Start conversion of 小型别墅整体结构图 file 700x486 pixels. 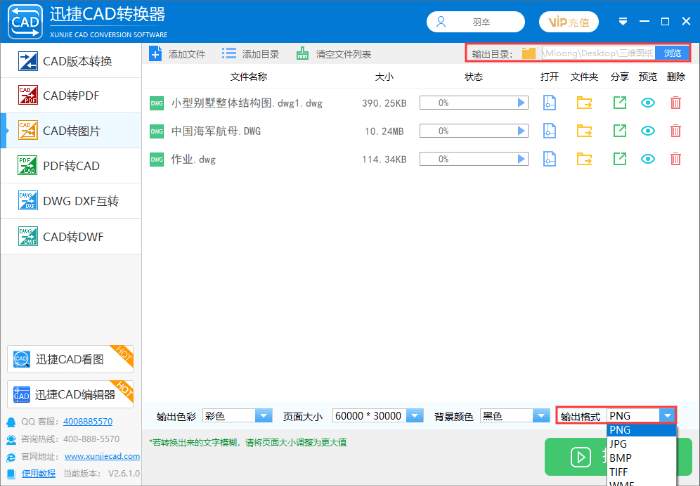coord(521,103)
